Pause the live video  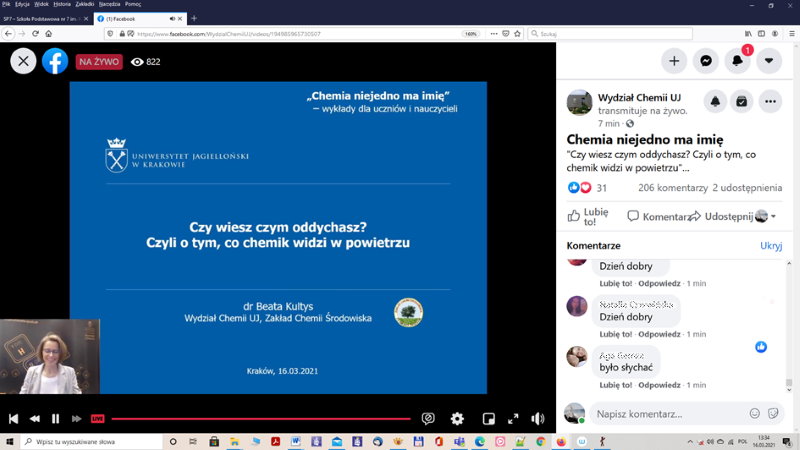(x=55, y=419)
